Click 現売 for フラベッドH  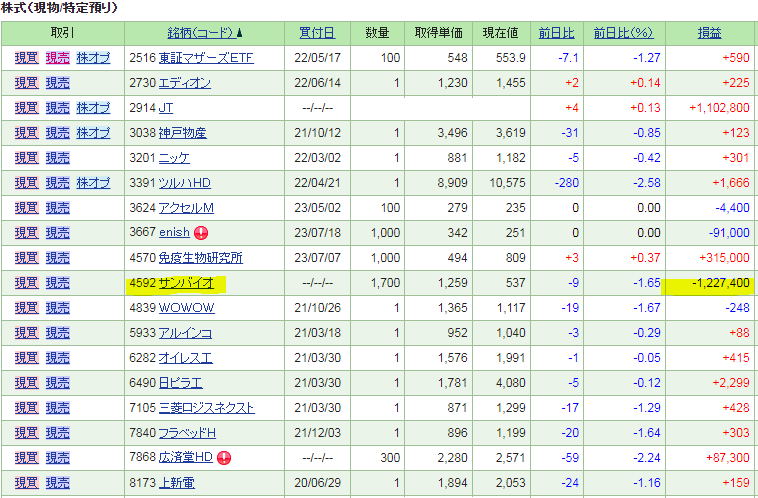point(58,433)
